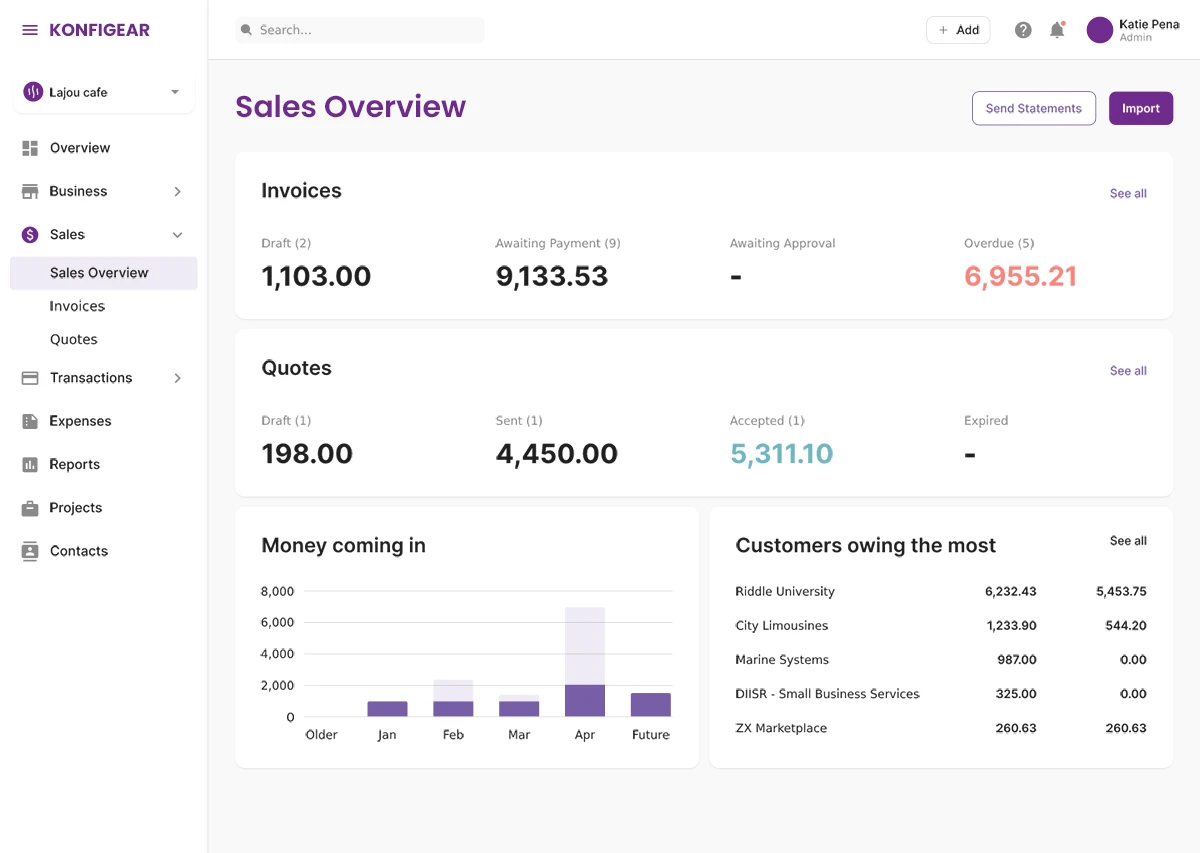
Task: Click Katie Pena's profile avatar
Action: coord(1099,30)
